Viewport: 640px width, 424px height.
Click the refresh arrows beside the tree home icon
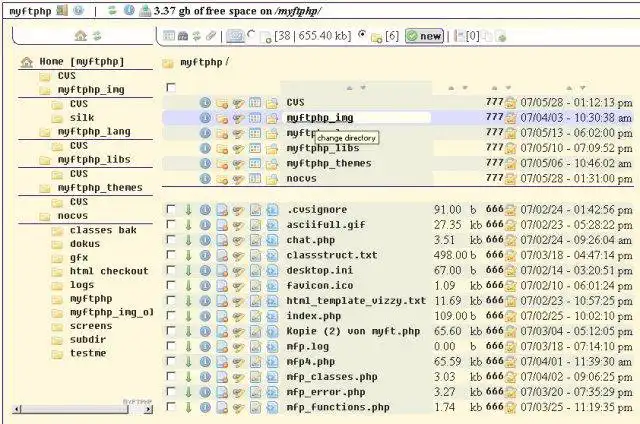click(x=97, y=36)
